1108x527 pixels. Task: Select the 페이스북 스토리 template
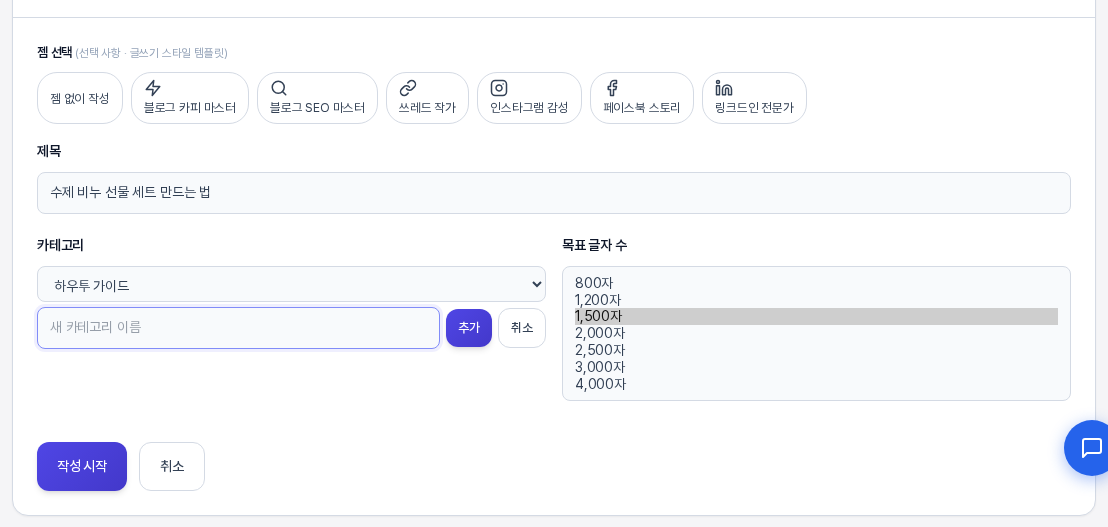click(x=642, y=98)
